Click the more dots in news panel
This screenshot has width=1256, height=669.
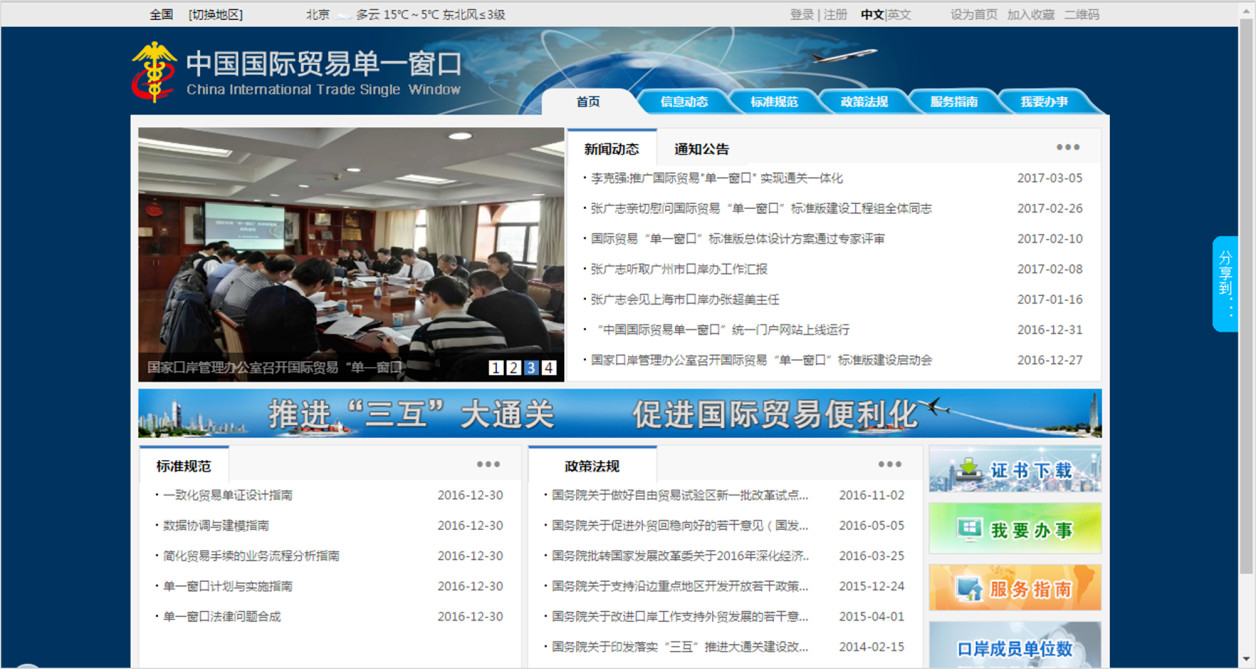pyautogui.click(x=1068, y=147)
